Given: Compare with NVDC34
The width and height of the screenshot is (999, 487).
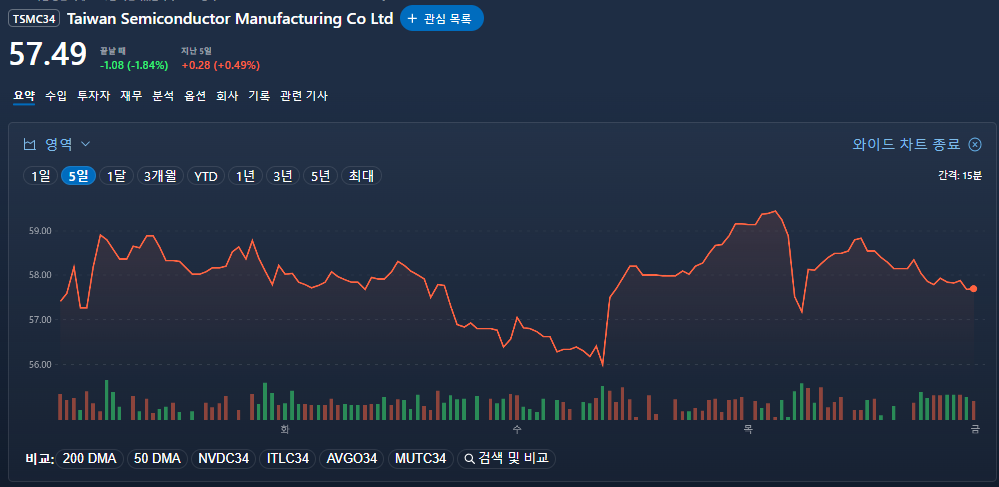Looking at the screenshot, I should coord(224,458).
